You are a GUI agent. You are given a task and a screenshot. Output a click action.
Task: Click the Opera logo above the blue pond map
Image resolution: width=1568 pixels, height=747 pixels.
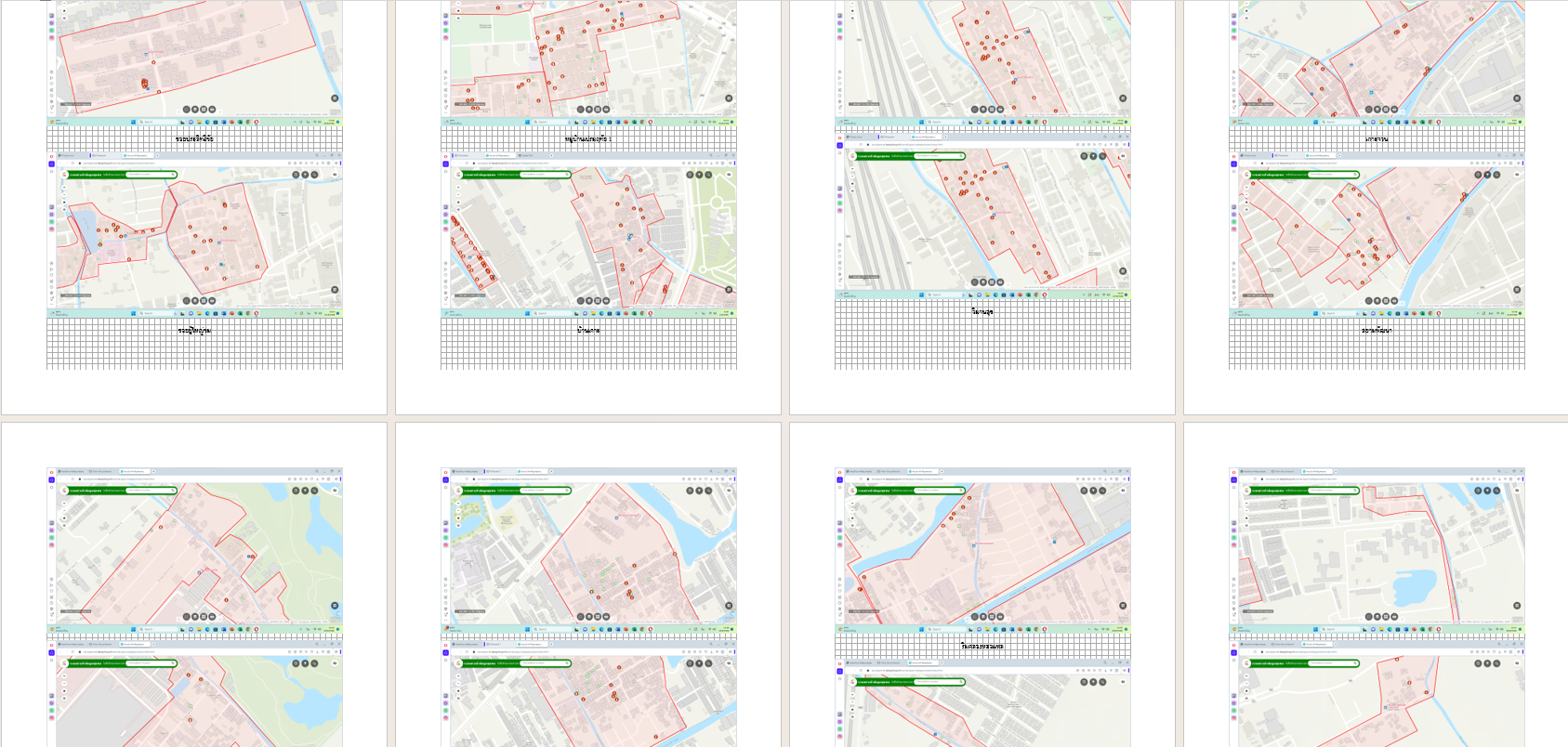[x=52, y=156]
